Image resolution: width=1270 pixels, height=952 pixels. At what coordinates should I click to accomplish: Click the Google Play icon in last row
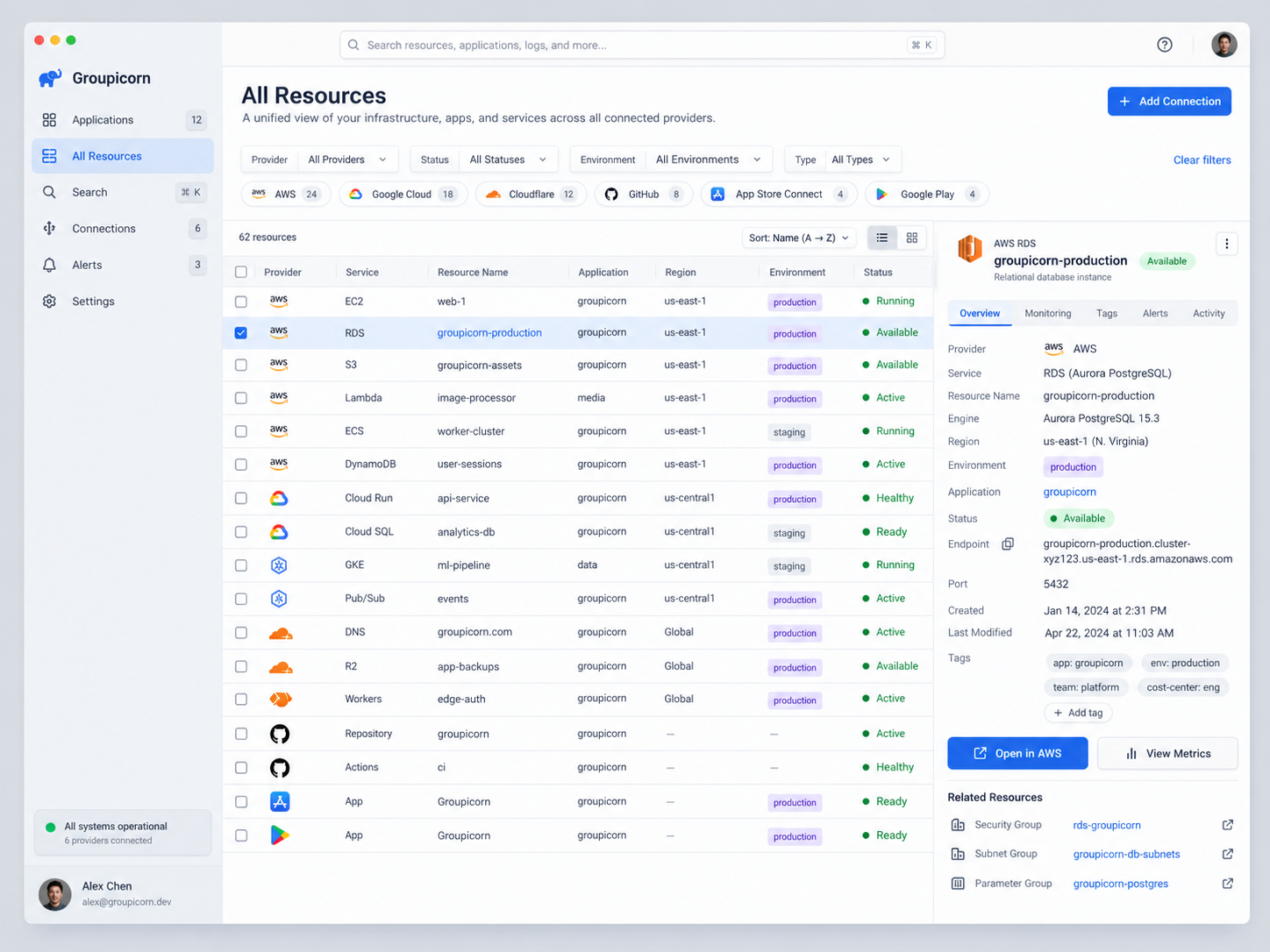coord(280,835)
